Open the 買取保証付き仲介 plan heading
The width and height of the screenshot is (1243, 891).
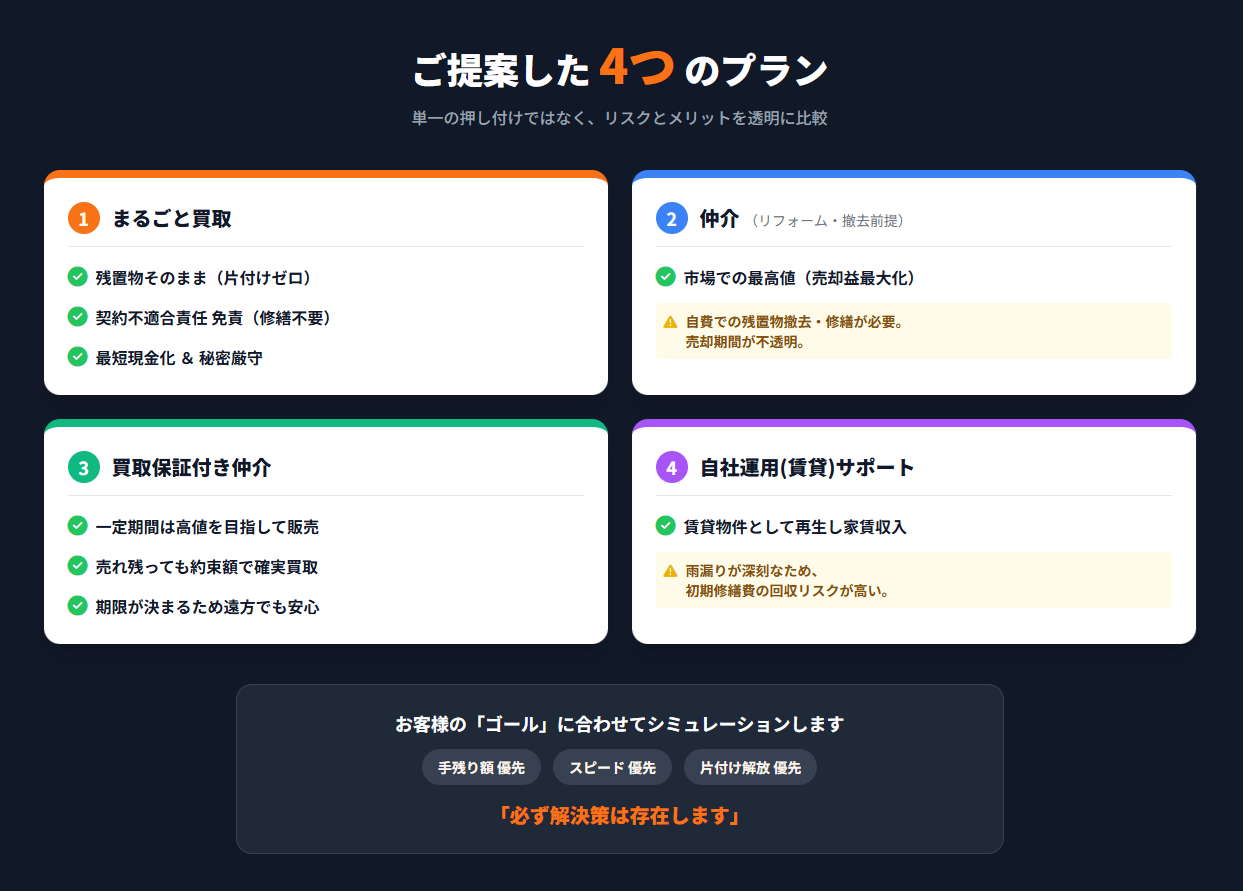pos(191,467)
